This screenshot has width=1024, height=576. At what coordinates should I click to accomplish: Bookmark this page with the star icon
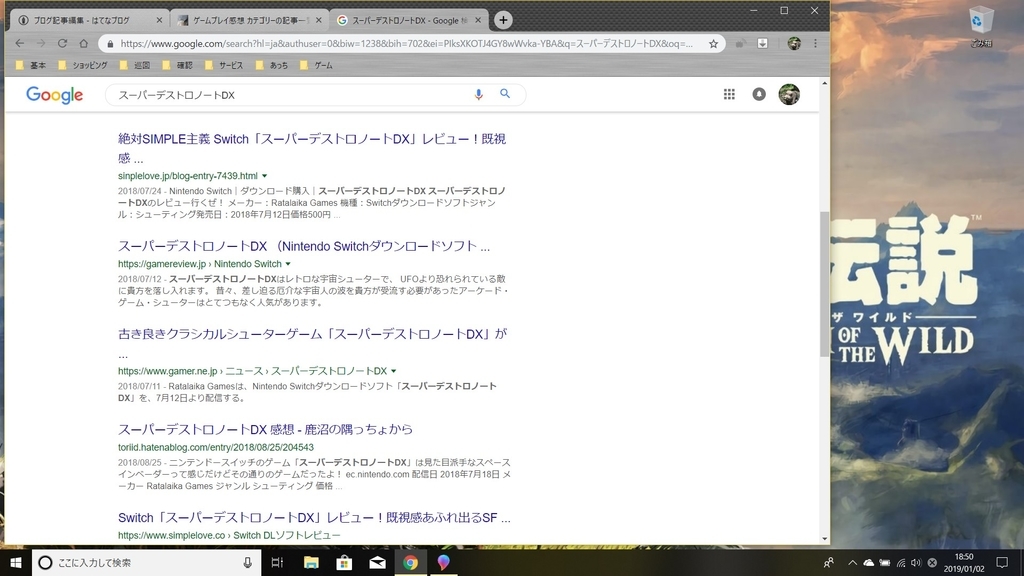pos(713,44)
